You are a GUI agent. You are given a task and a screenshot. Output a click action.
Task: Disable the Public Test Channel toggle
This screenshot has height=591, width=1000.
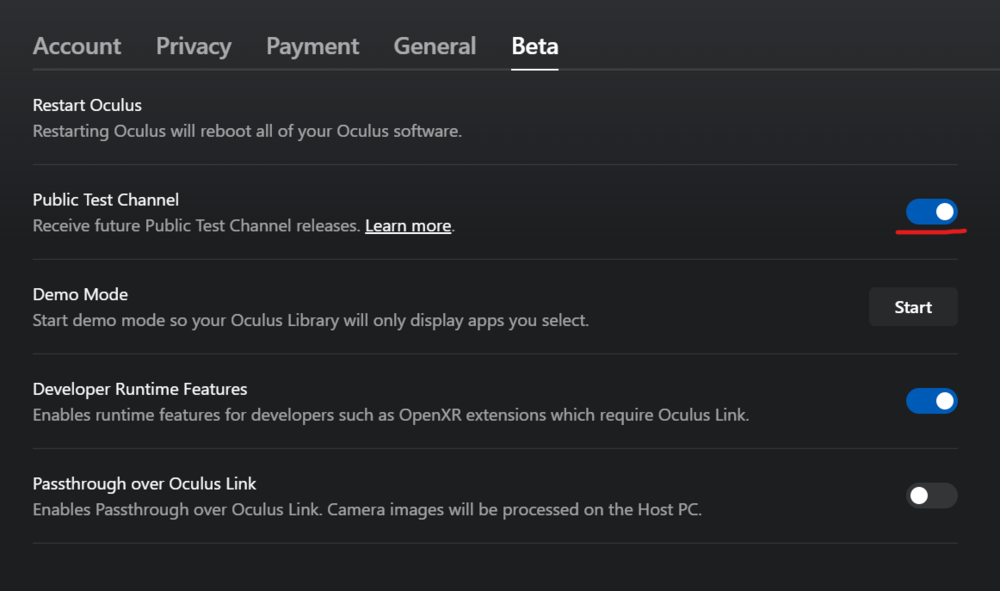[931, 212]
